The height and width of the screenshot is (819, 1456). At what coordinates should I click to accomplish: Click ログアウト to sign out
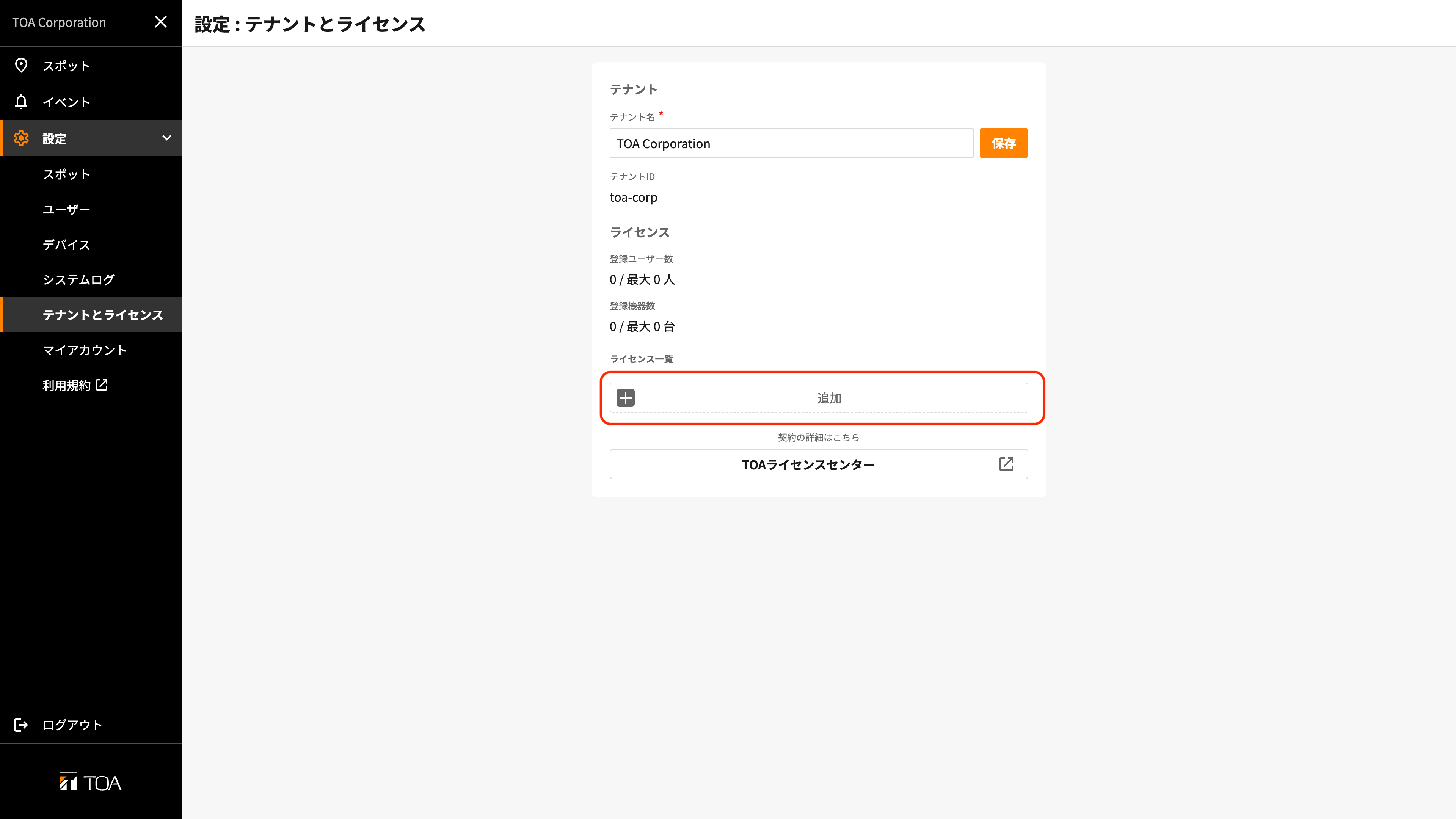pyautogui.click(x=91, y=725)
